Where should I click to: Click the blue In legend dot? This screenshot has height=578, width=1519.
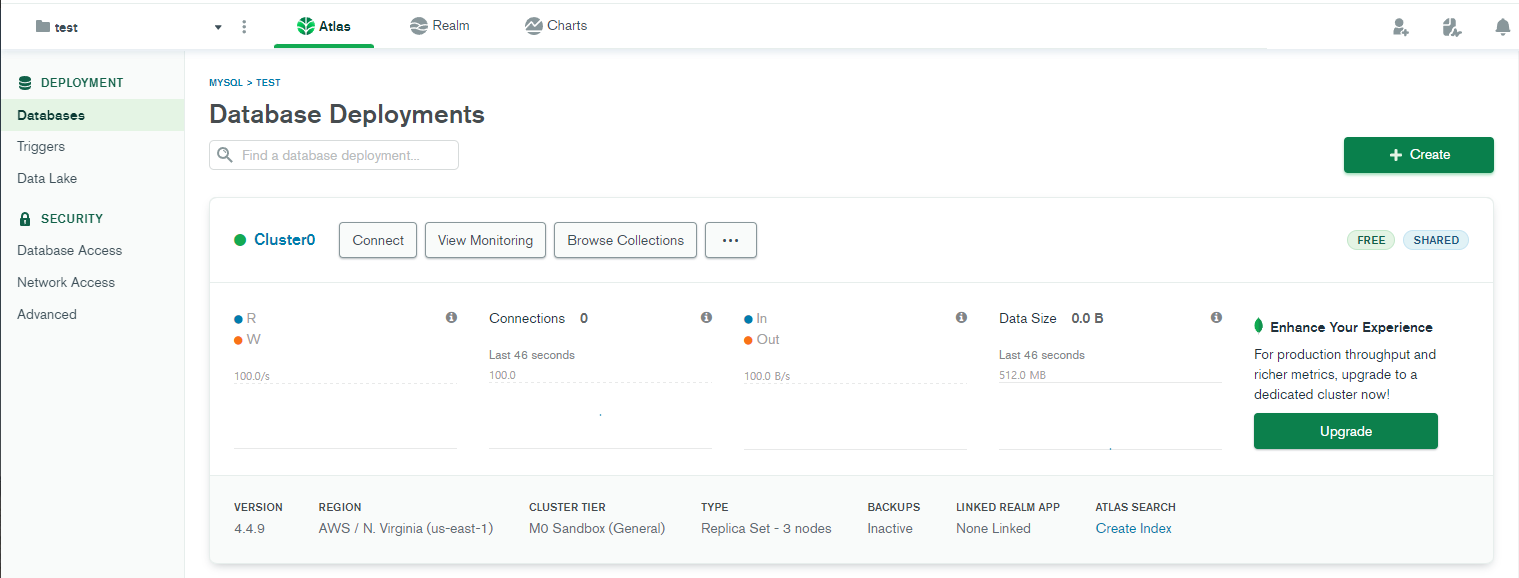(748, 319)
